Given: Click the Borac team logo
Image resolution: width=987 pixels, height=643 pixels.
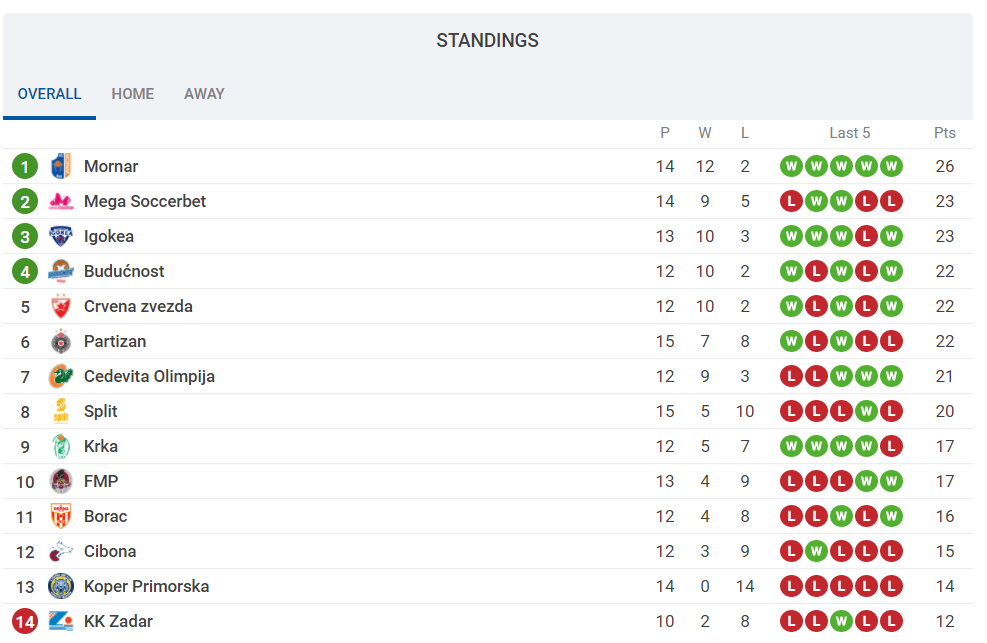Looking at the screenshot, I should click(61, 516).
